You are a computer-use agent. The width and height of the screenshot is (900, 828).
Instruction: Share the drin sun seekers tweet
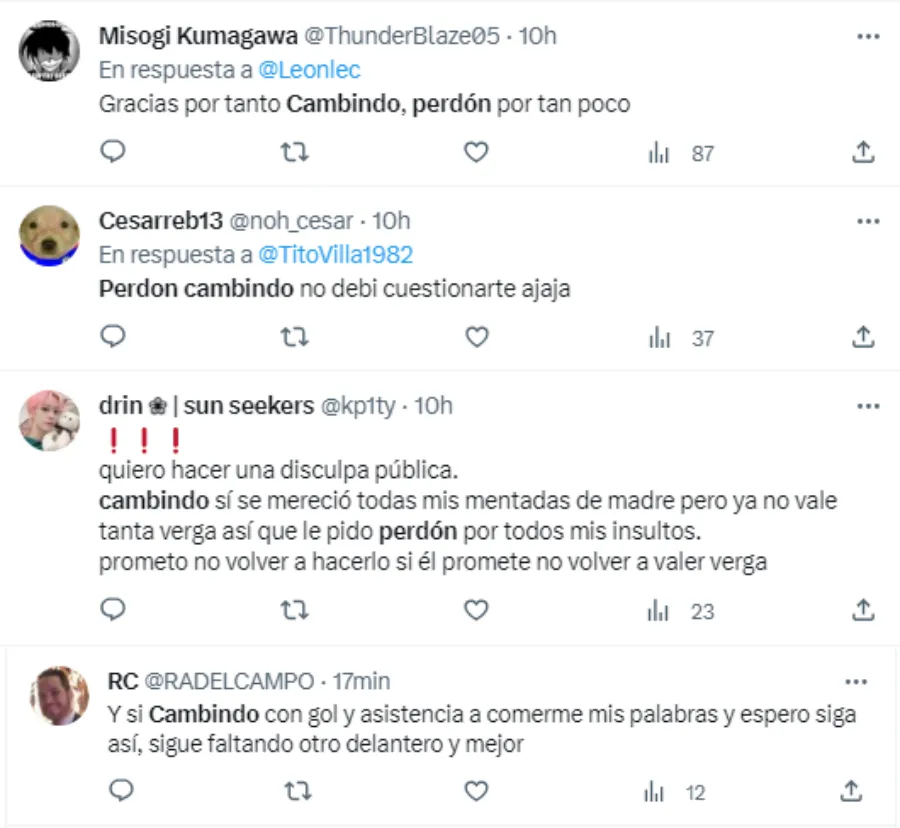pyautogui.click(x=864, y=609)
